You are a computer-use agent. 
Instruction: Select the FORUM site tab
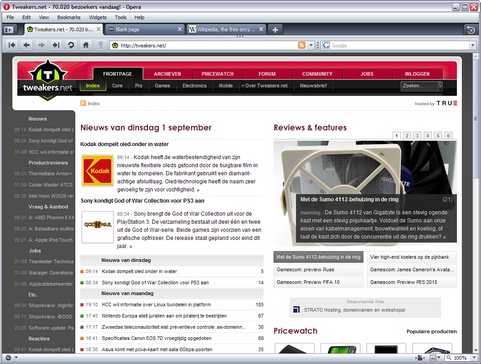(267, 74)
